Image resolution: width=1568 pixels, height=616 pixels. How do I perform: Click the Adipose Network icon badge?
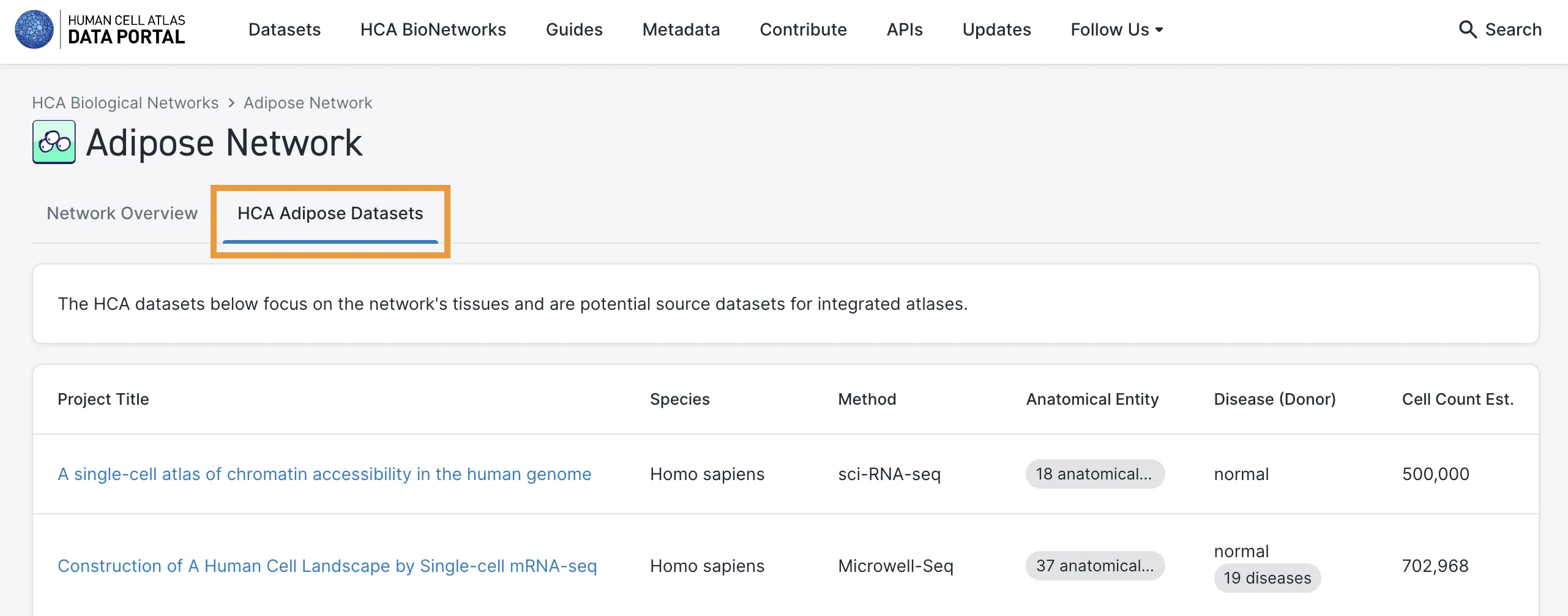tap(54, 142)
